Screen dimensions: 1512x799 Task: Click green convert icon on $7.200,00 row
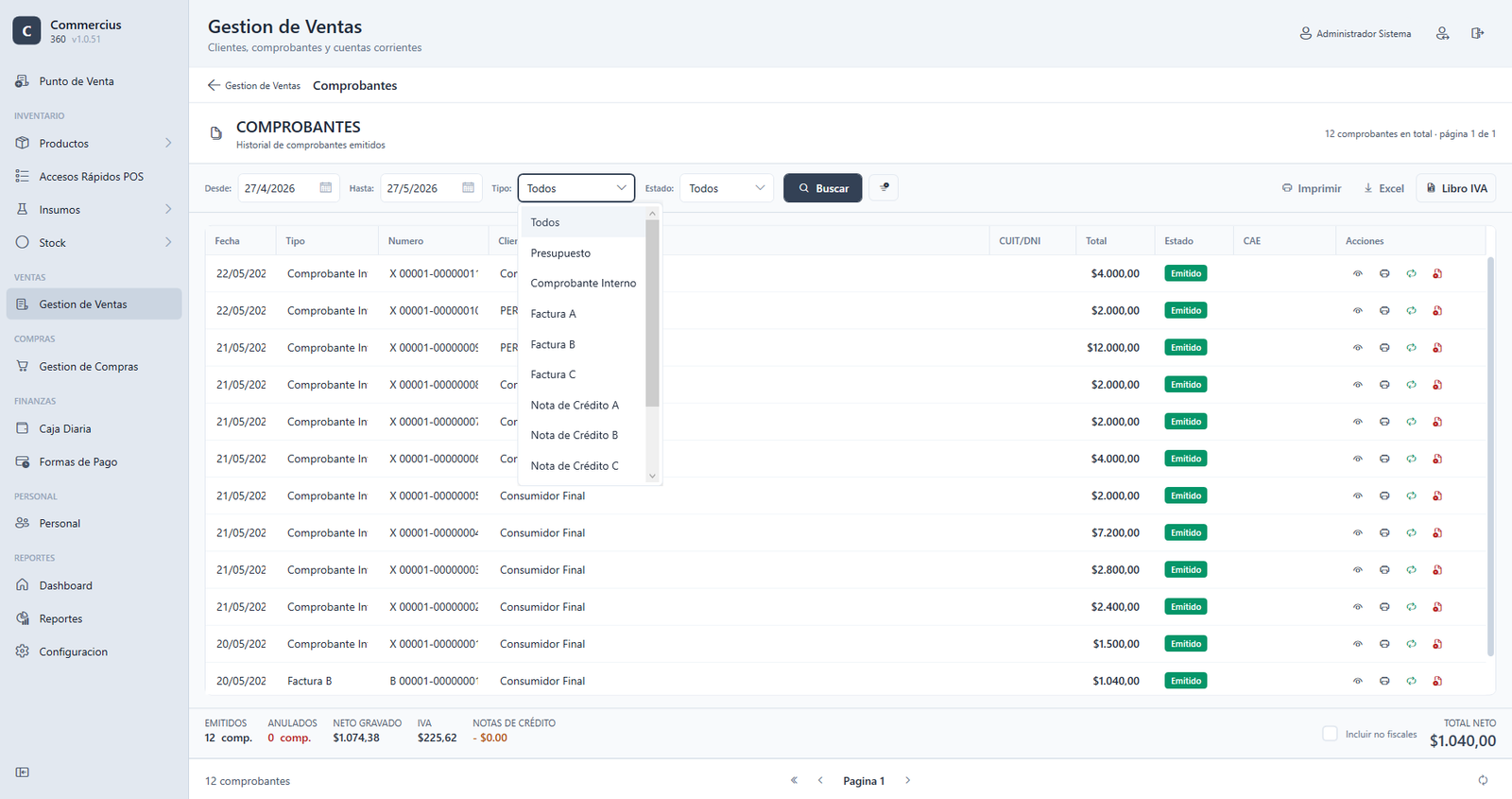pyautogui.click(x=1411, y=533)
